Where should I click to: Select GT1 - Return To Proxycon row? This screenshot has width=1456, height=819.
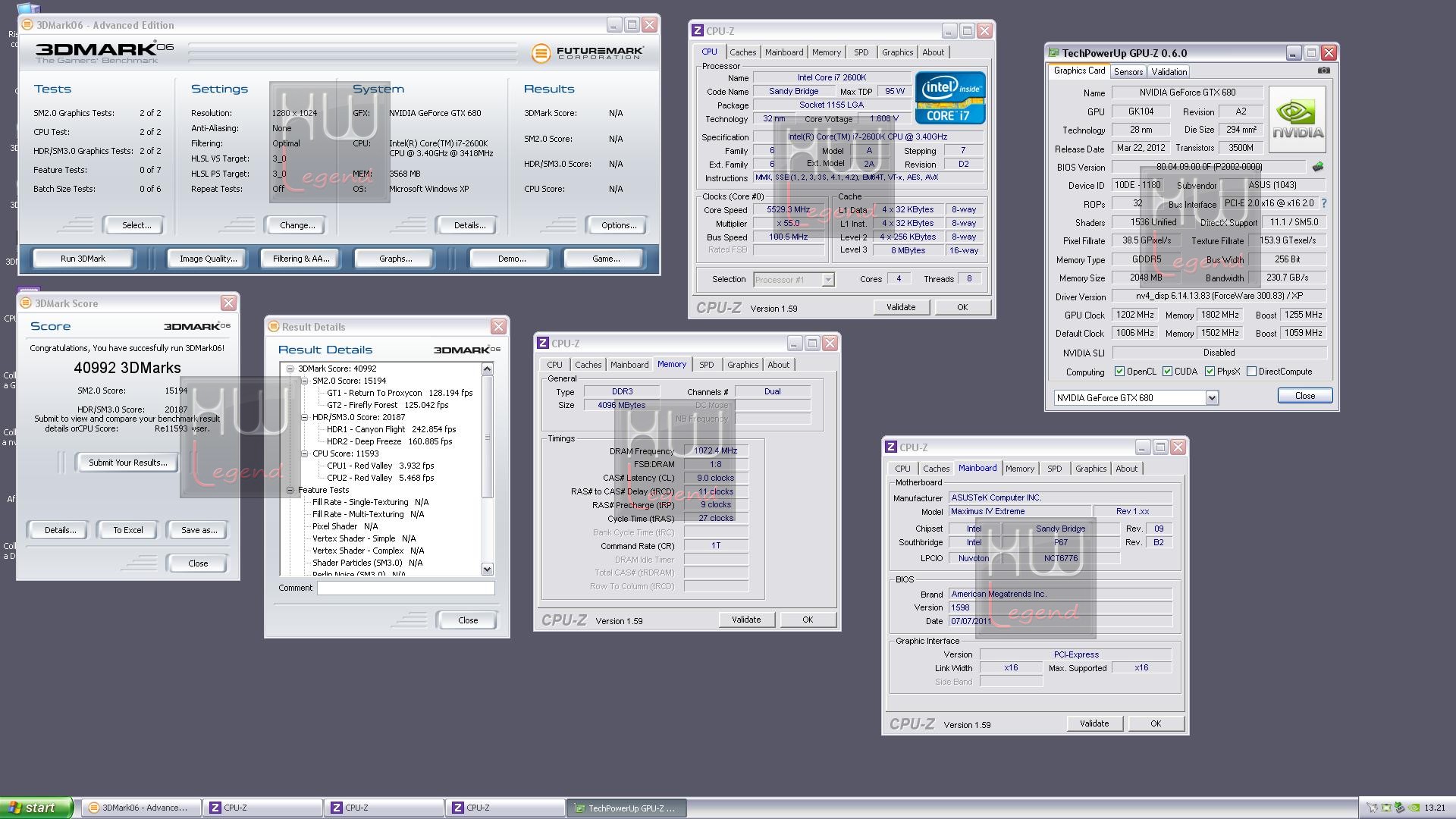tap(399, 393)
